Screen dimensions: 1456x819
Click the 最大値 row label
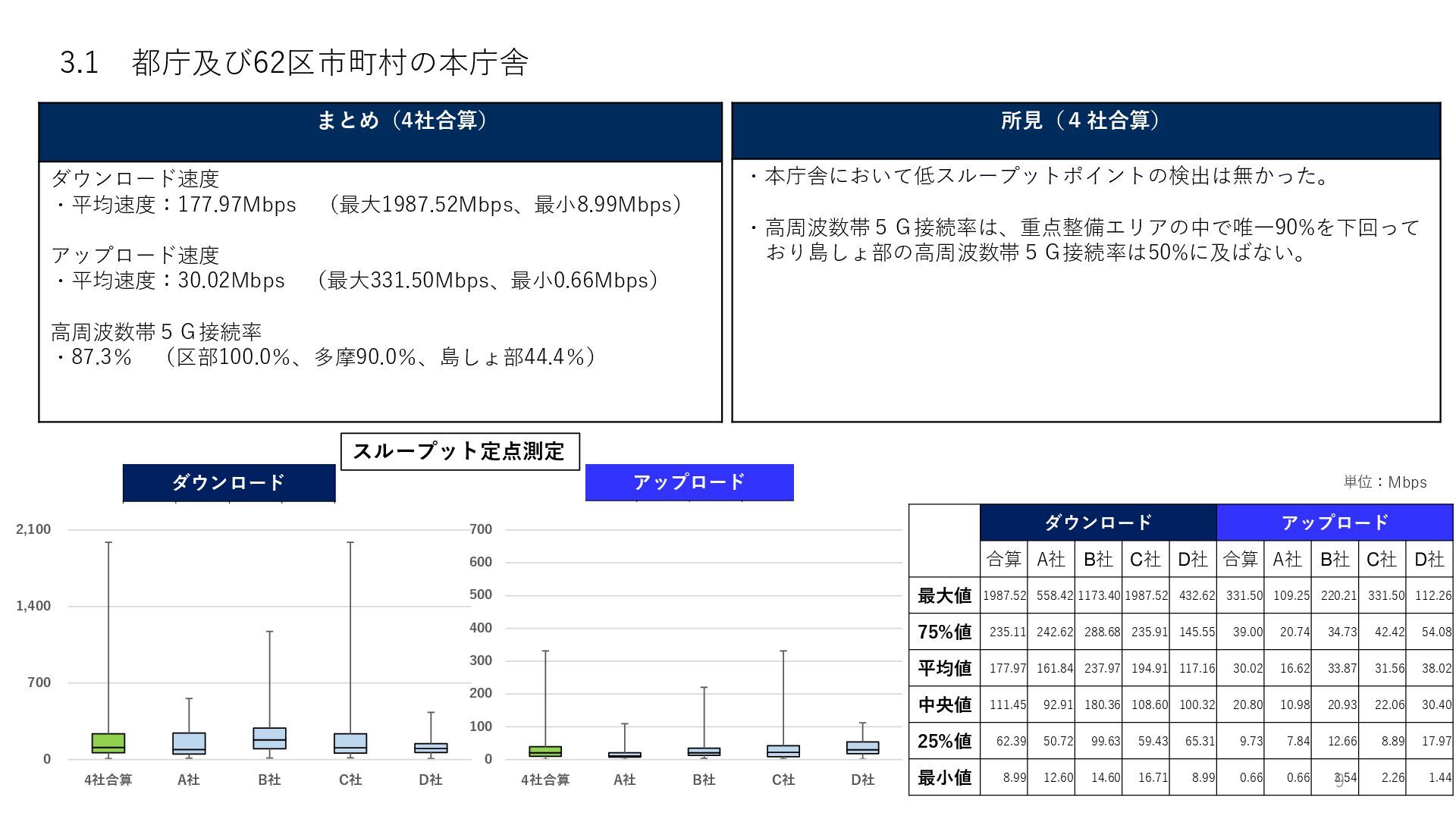(x=944, y=596)
